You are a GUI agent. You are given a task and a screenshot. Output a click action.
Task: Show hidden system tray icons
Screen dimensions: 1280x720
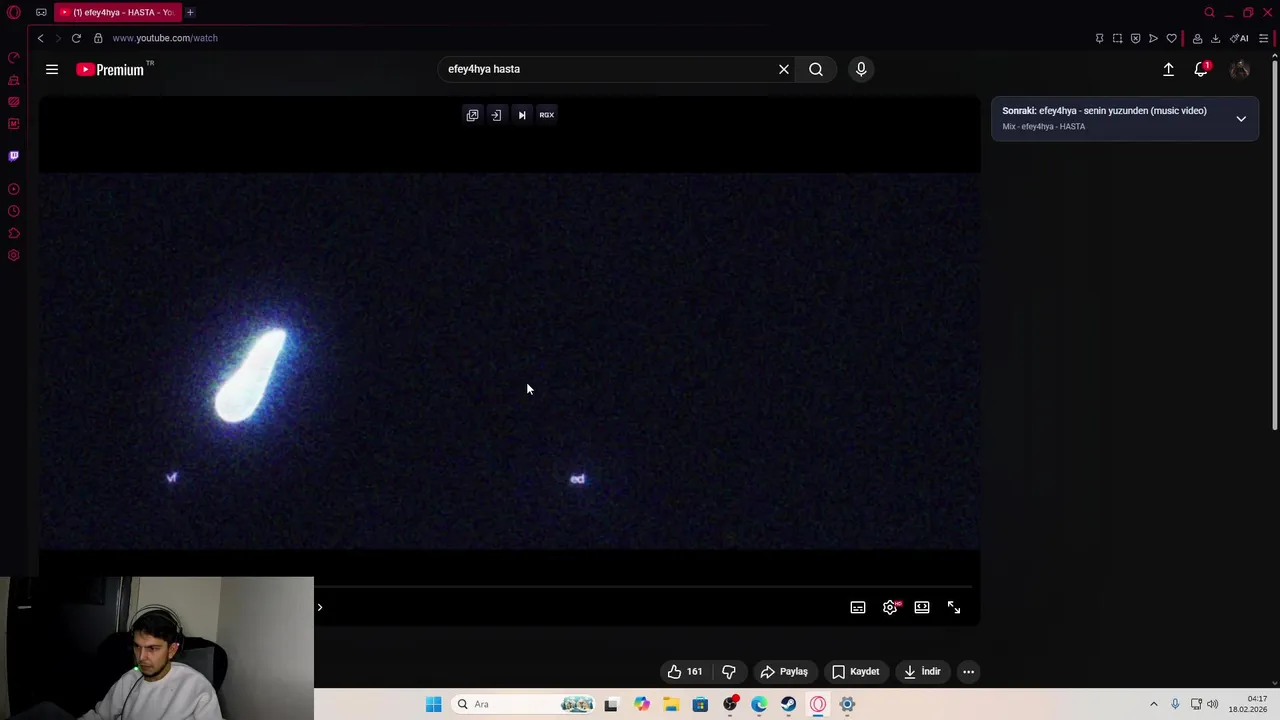tap(1153, 704)
